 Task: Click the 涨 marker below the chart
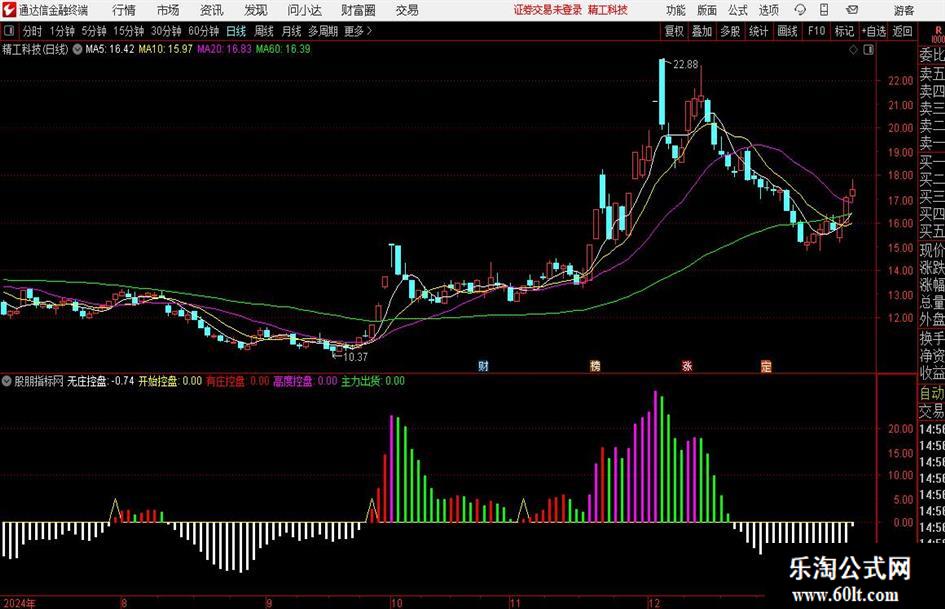pyautogui.click(x=687, y=365)
